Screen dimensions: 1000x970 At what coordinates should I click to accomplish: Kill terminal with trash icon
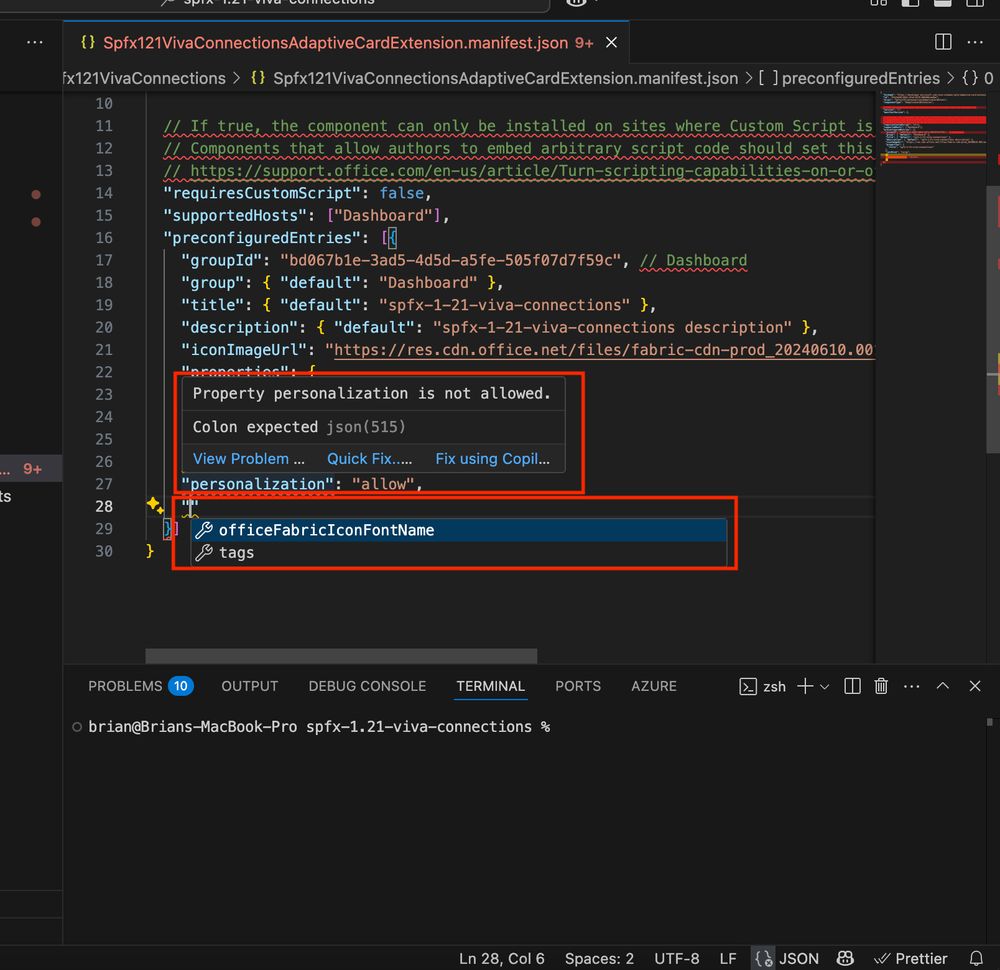tap(881, 686)
